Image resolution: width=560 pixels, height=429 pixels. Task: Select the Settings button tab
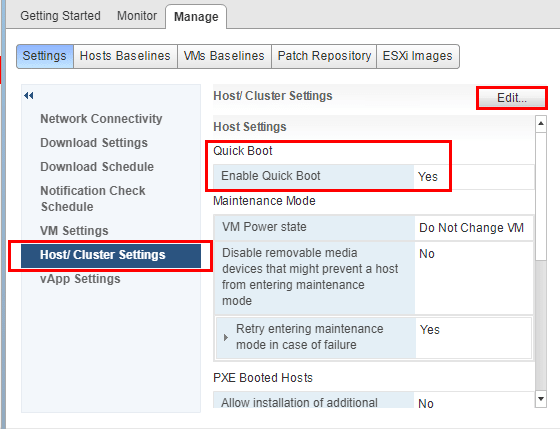click(x=45, y=56)
